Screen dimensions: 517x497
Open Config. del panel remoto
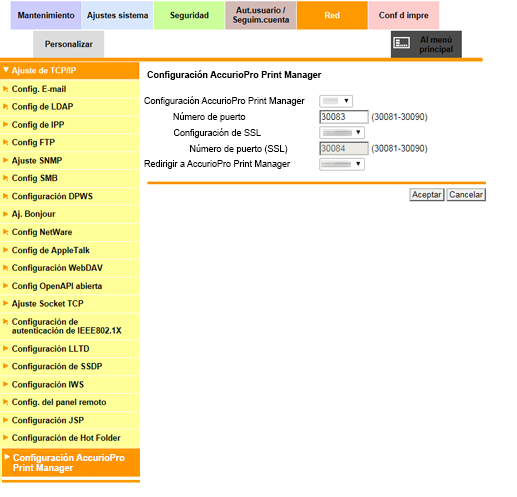(70, 402)
